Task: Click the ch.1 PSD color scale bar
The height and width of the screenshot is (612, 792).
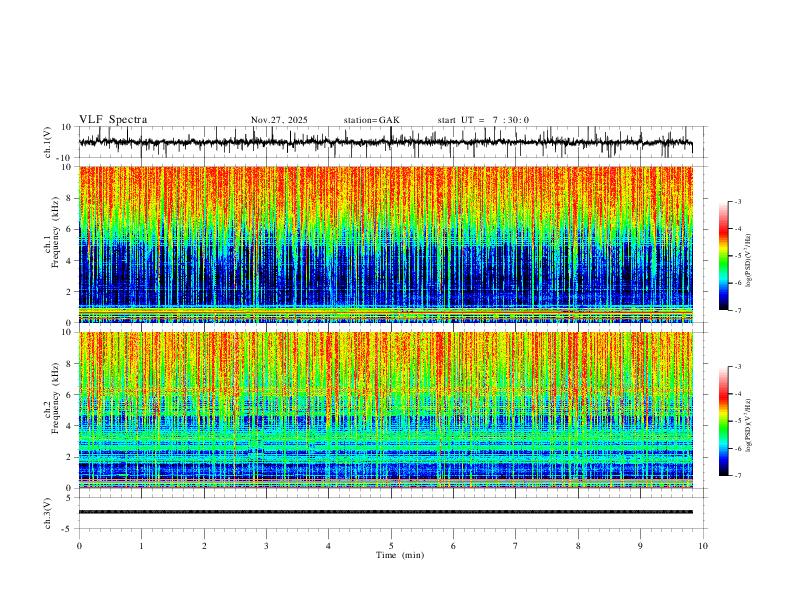Action: (724, 256)
